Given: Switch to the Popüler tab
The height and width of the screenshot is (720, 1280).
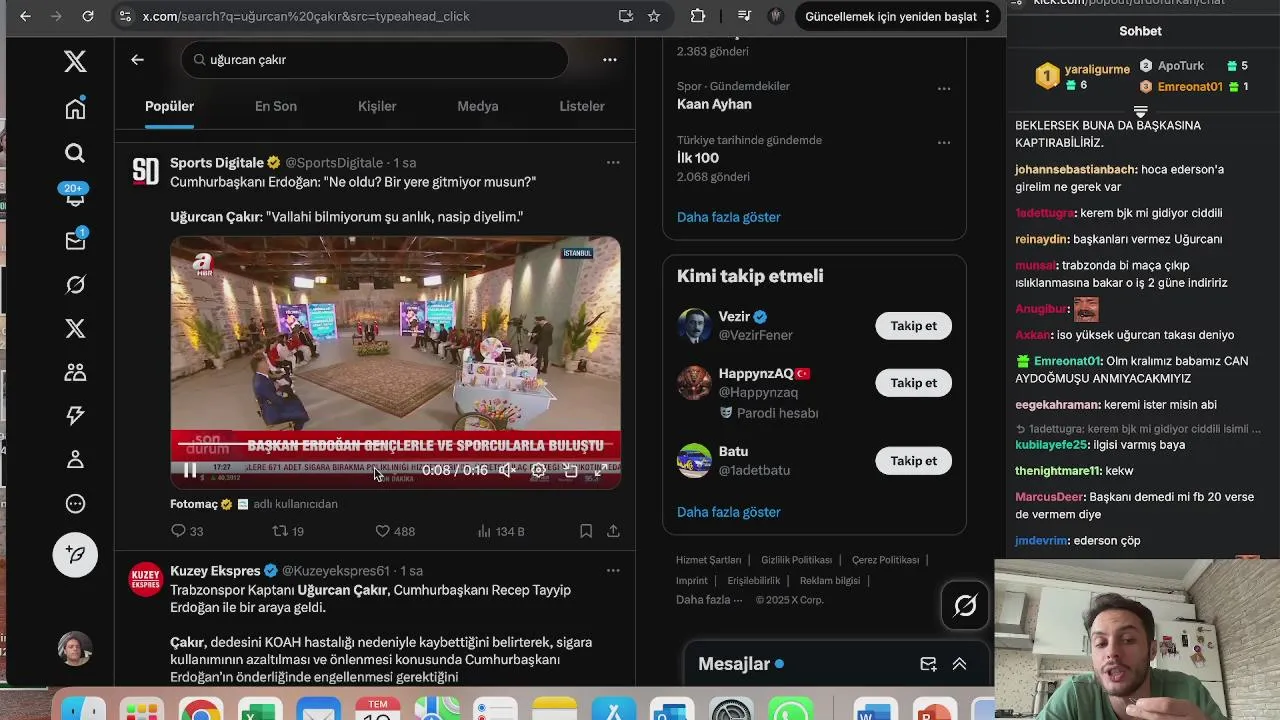Looking at the screenshot, I should (x=169, y=106).
